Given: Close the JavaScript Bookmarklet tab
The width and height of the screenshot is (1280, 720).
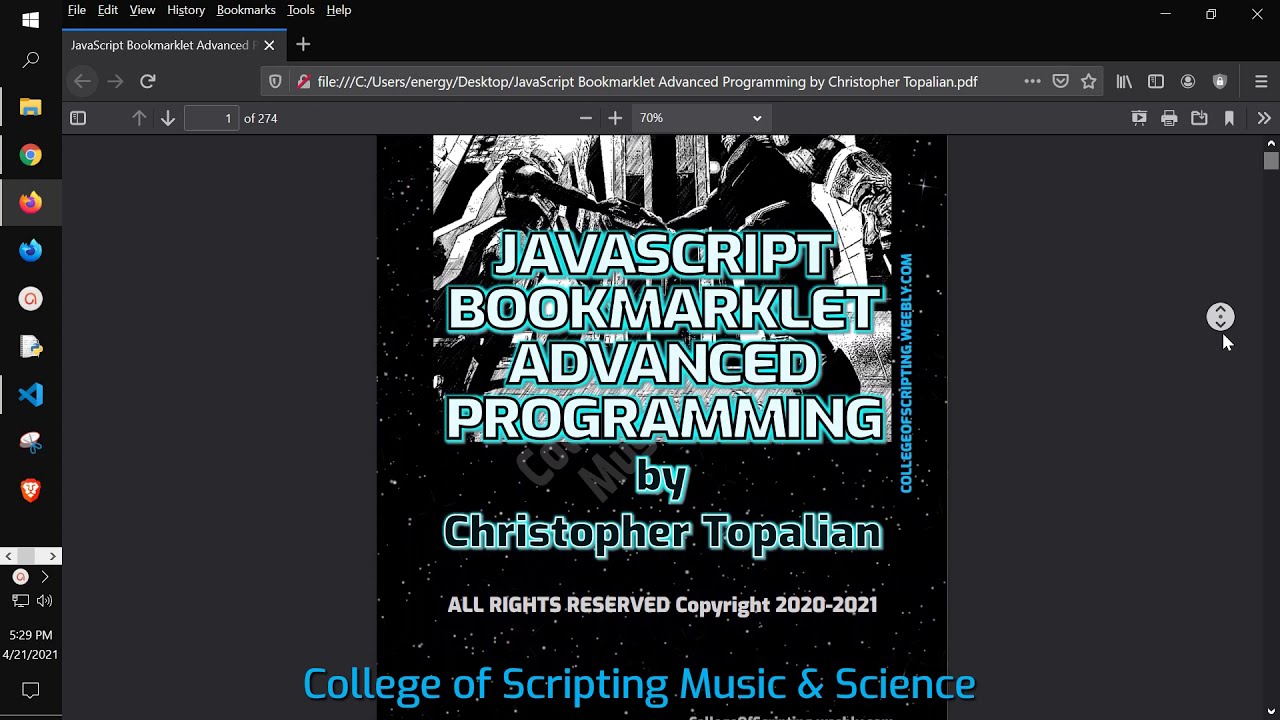Looking at the screenshot, I should 269,45.
